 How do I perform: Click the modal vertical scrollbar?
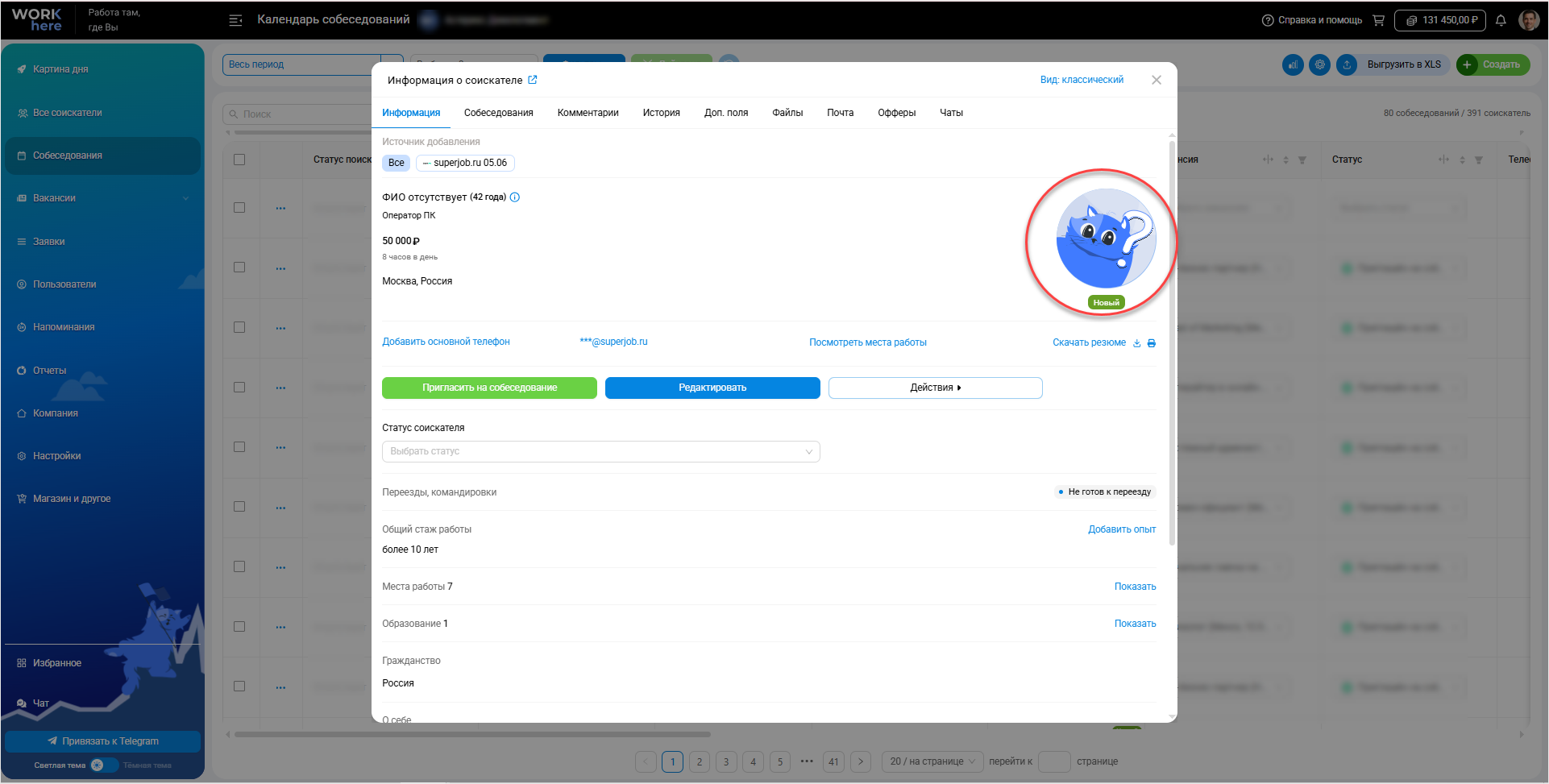pyautogui.click(x=1172, y=342)
